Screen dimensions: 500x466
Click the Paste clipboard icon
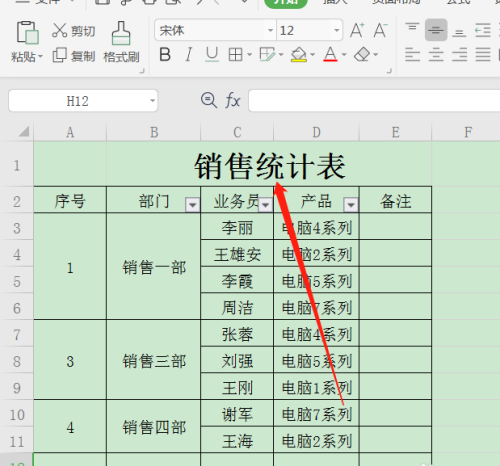(27, 32)
